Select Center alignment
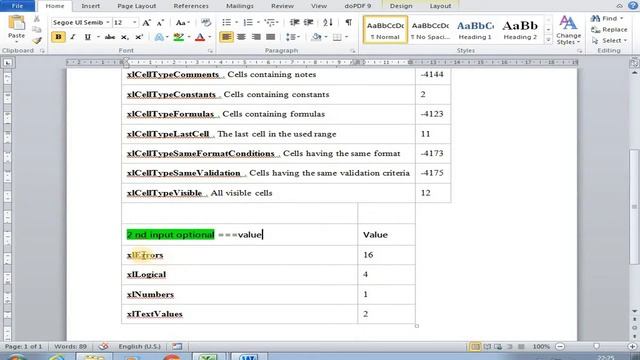The width and height of the screenshot is (640, 360). click(x=241, y=37)
